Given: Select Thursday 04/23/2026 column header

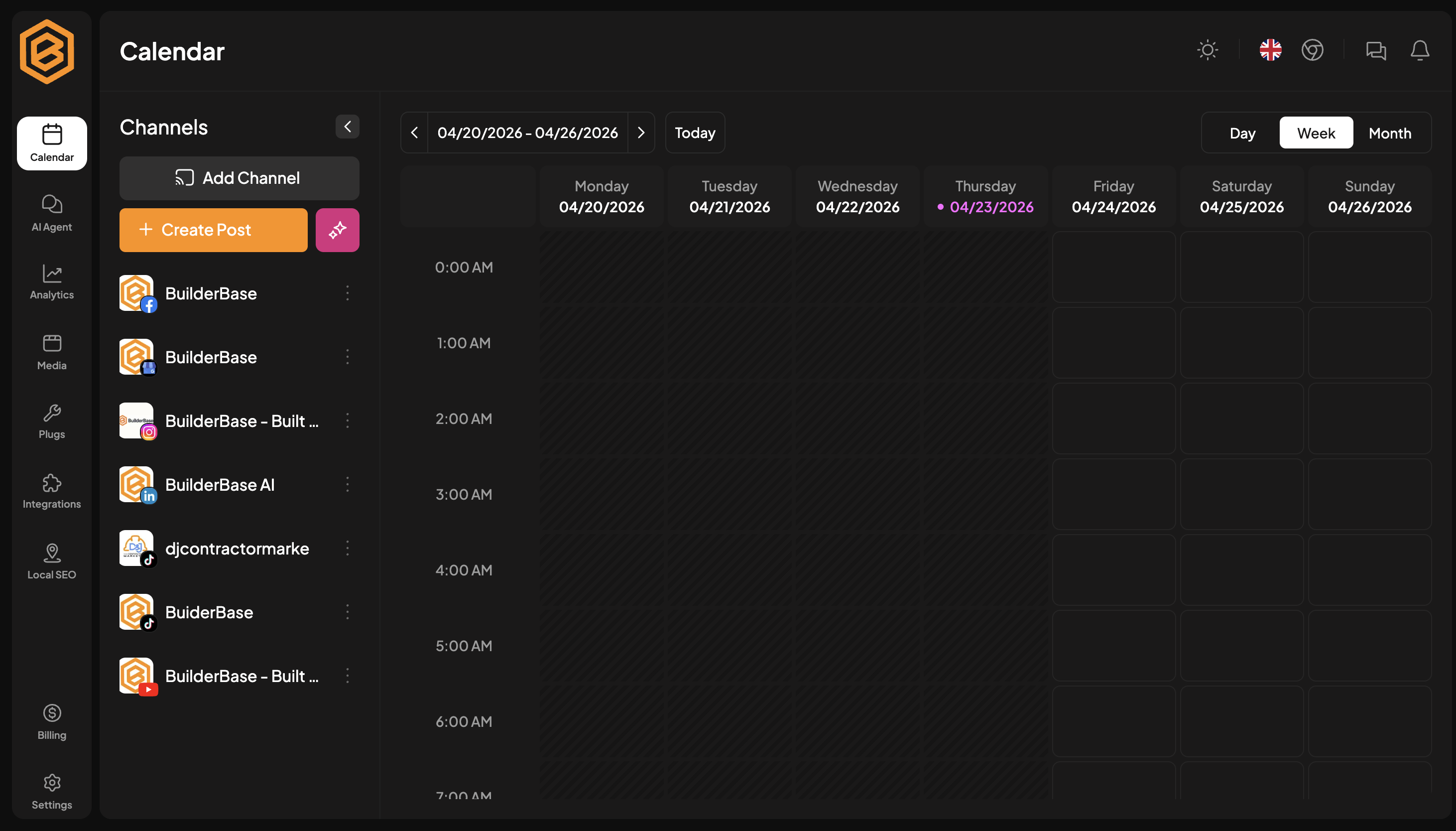Looking at the screenshot, I should (x=985, y=196).
